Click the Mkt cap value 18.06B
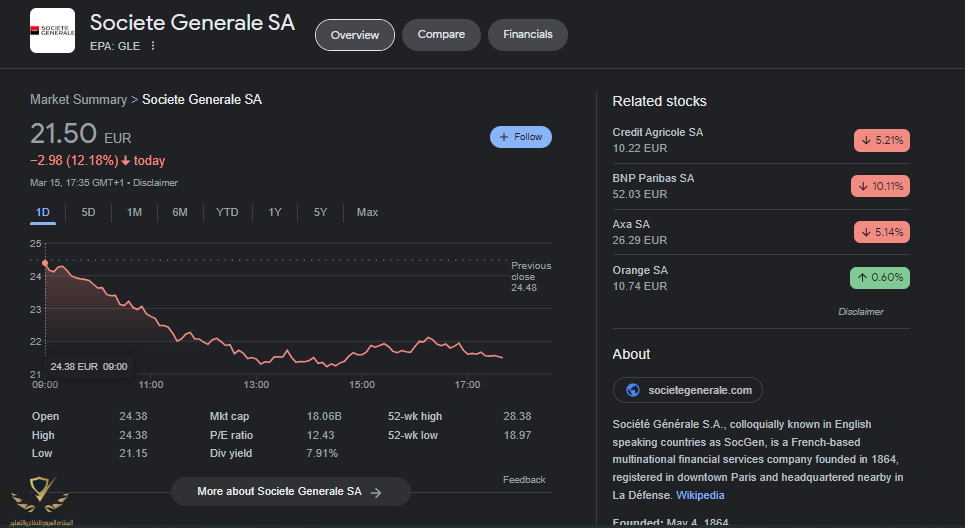 [x=324, y=417]
